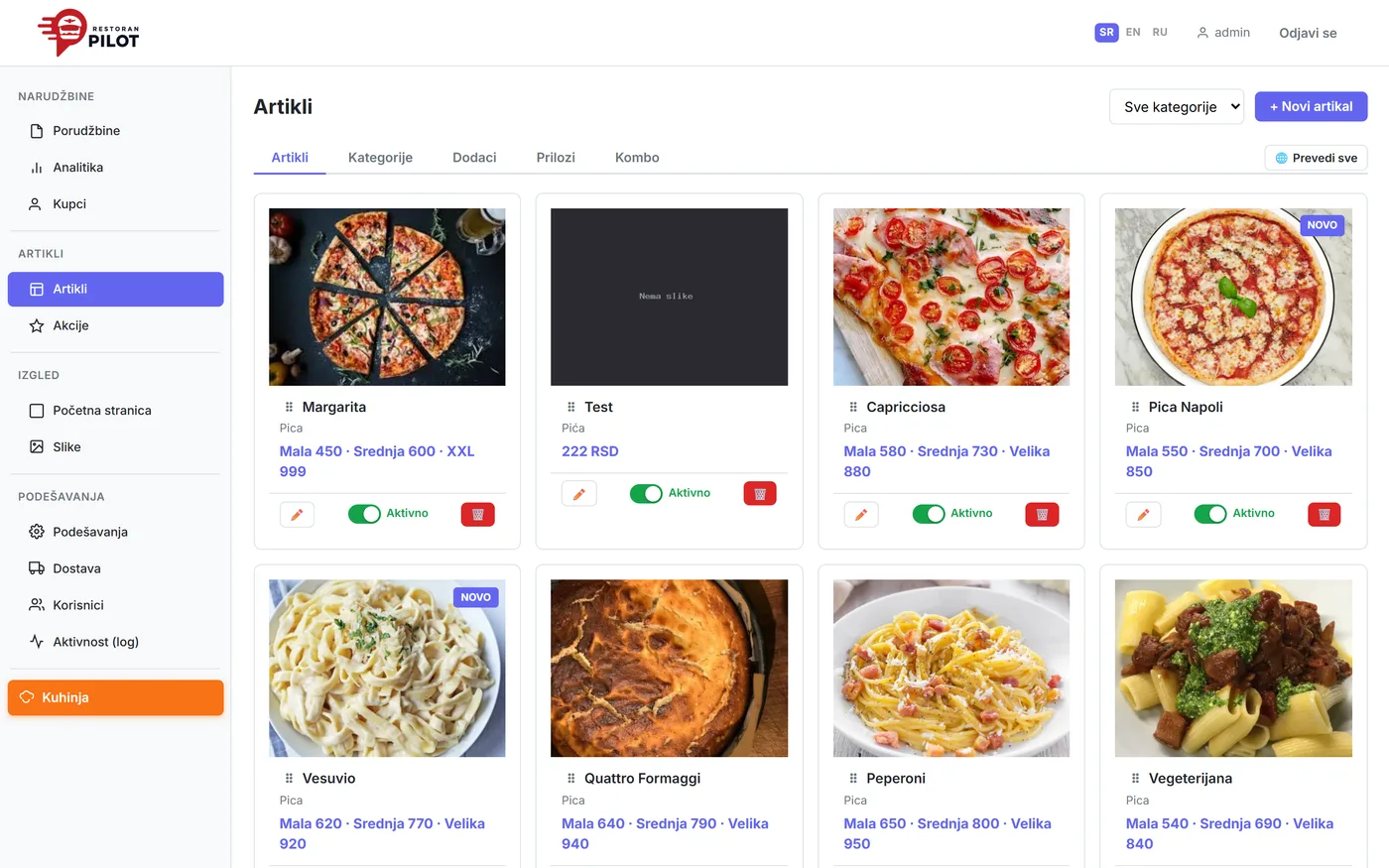Screen dimensions: 1389x868
Task: Click the pencil edit icon for Test
Action: coord(578,493)
